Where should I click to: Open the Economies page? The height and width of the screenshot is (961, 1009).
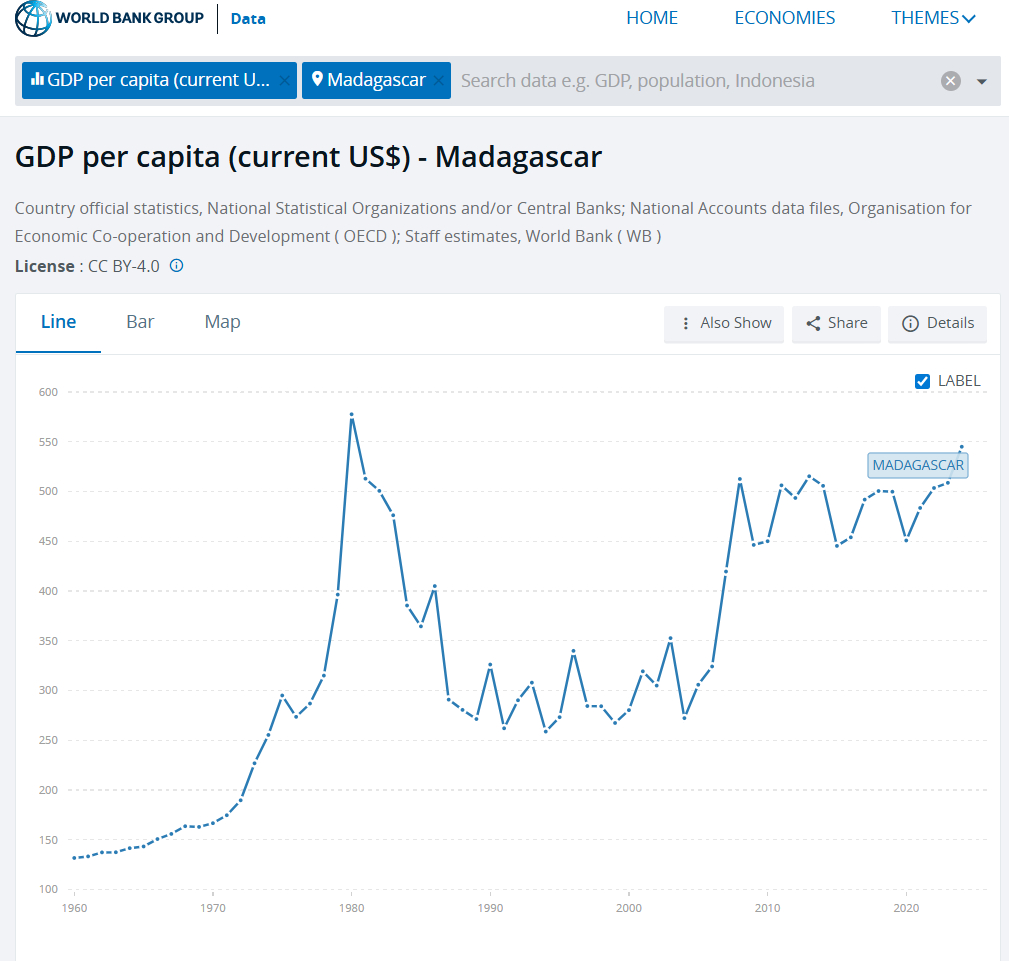tap(784, 18)
